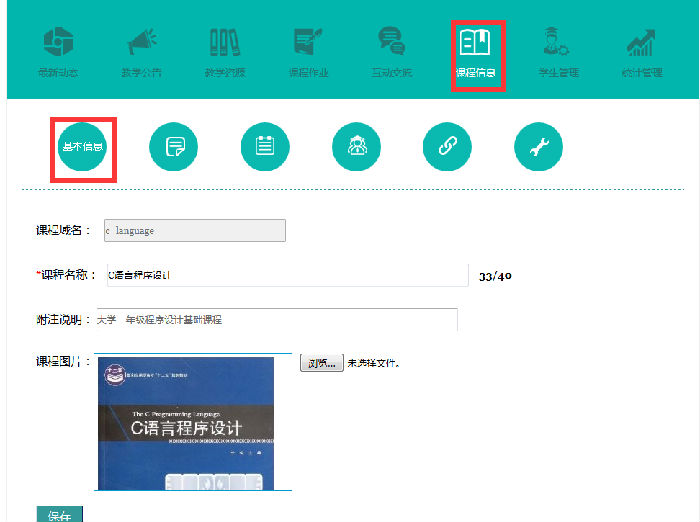
Task: Click the teacher/people circular icon
Action: click(357, 147)
